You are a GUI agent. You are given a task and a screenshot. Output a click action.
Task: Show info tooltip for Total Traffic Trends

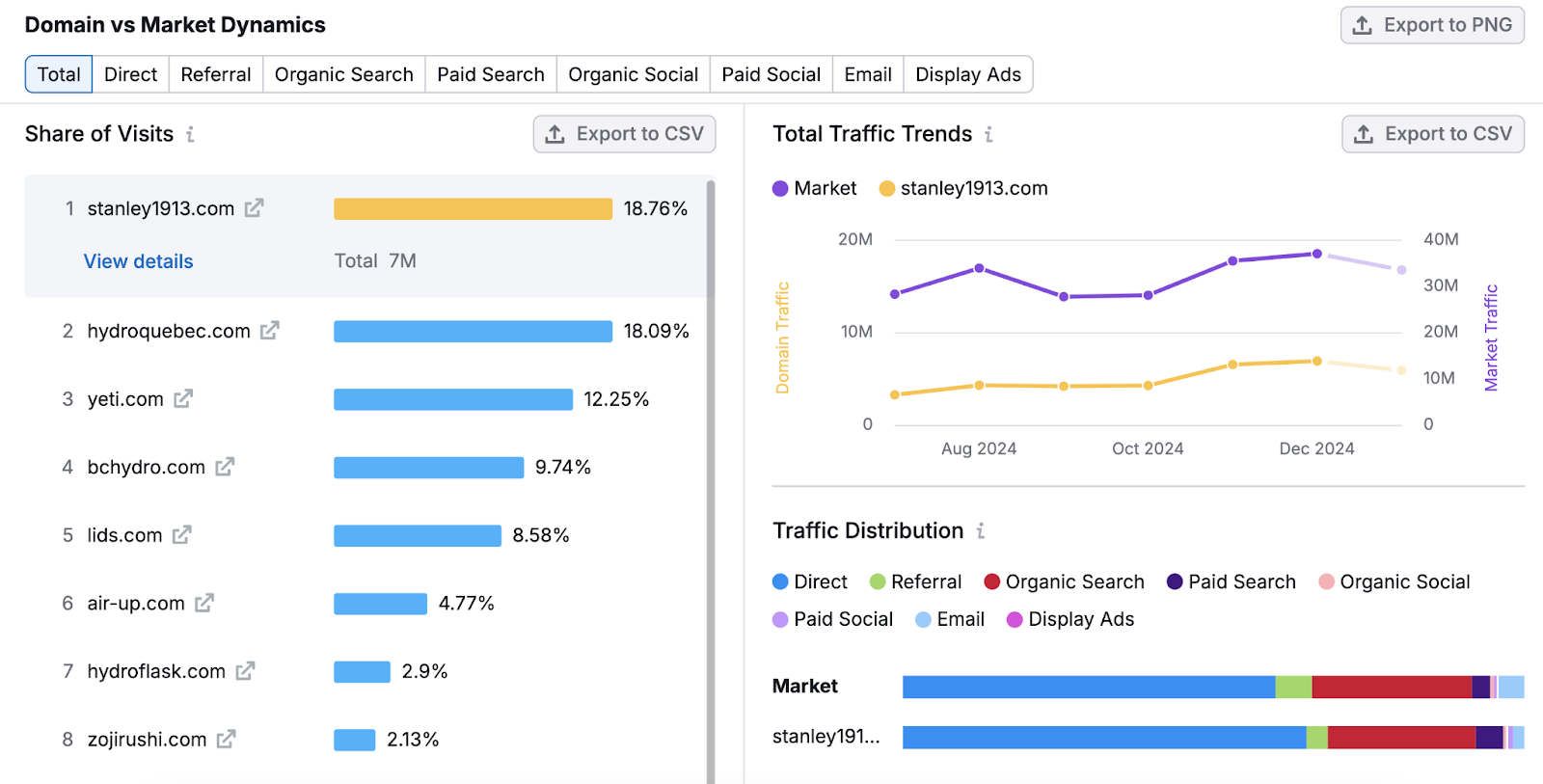(x=988, y=134)
